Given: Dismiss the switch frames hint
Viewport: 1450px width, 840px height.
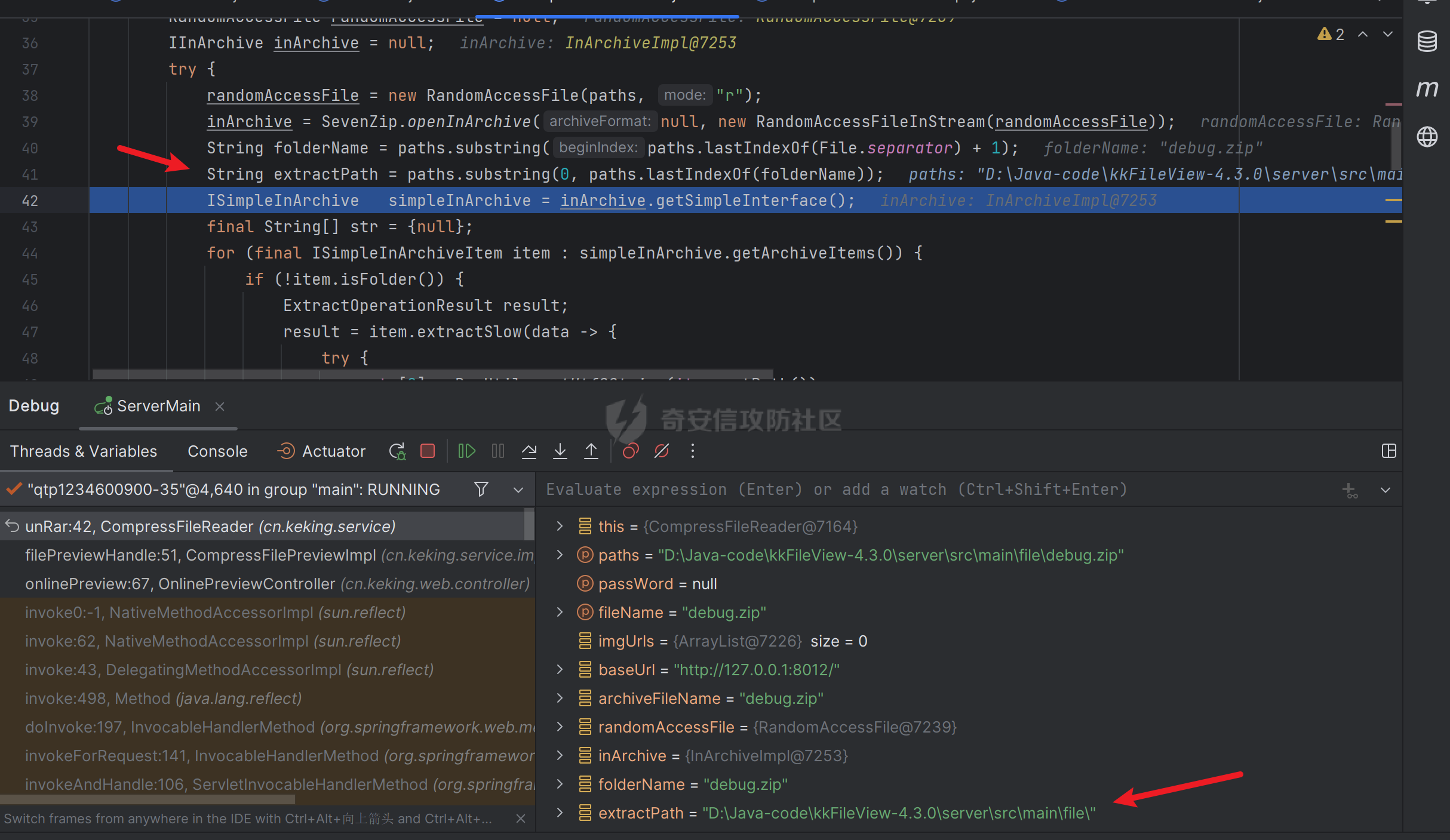Looking at the screenshot, I should (521, 819).
